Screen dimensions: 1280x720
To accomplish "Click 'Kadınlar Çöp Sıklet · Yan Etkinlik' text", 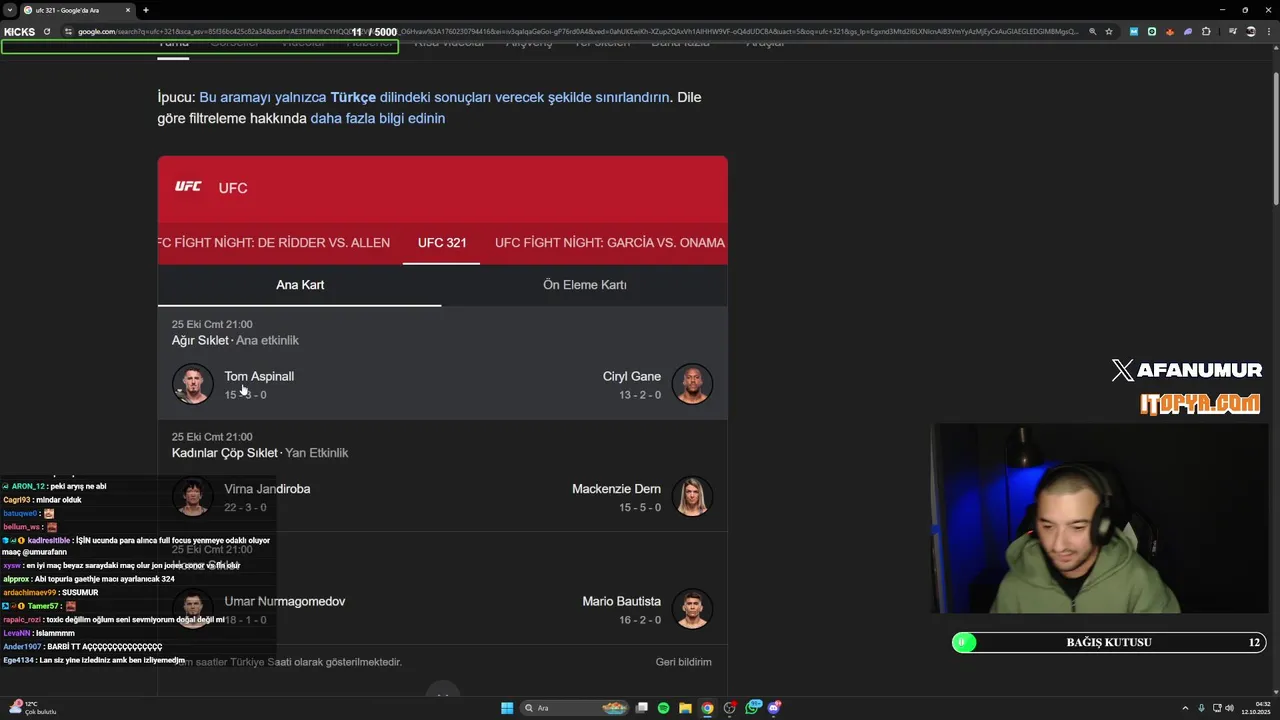I will [260, 453].
